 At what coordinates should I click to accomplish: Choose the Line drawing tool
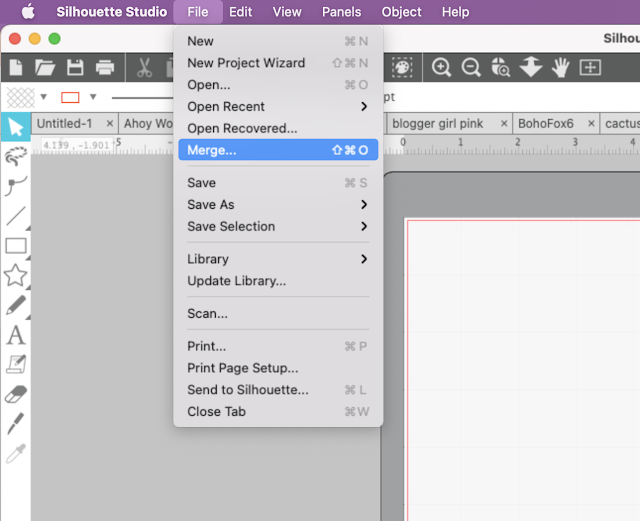pos(16,216)
